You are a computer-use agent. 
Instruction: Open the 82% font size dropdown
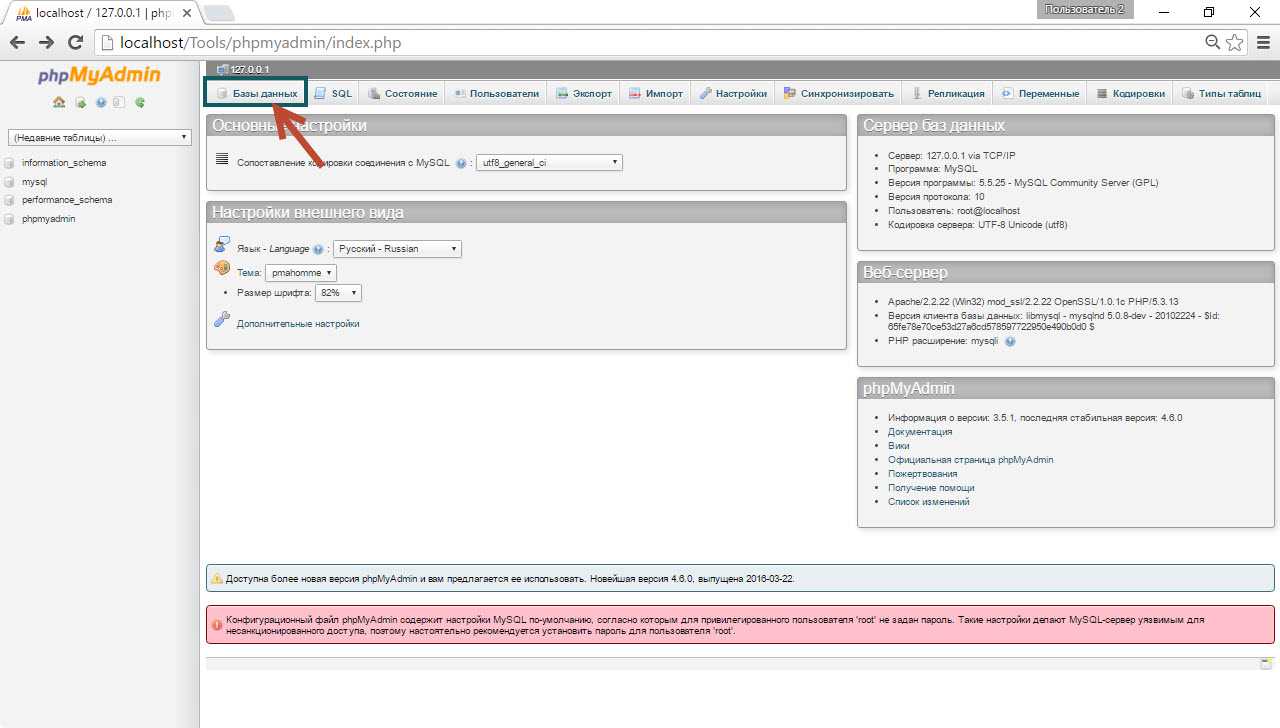coord(337,293)
